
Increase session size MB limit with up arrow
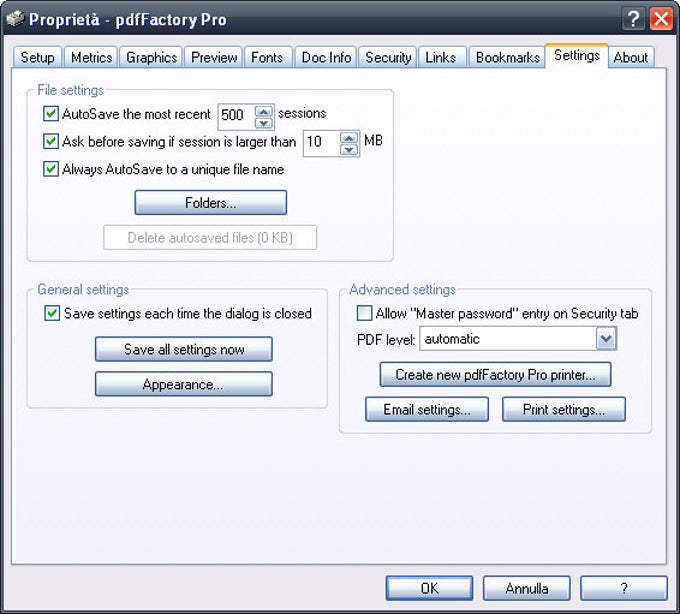[349, 138]
